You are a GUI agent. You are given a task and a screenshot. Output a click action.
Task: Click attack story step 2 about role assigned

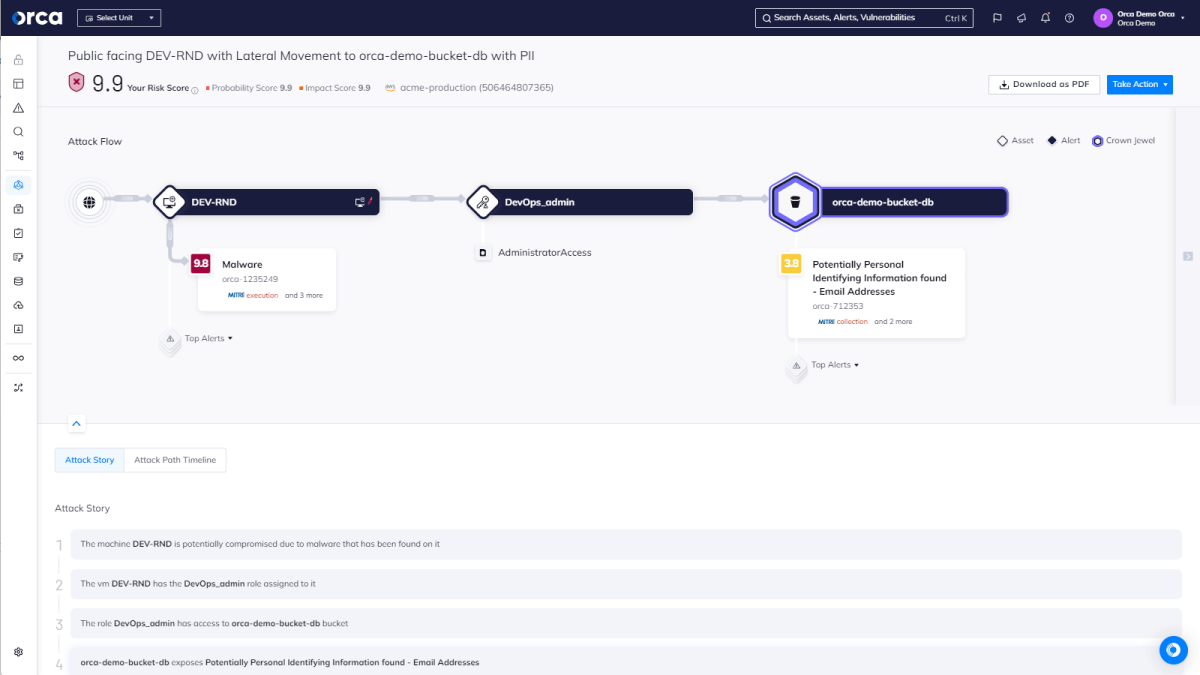click(x=625, y=583)
